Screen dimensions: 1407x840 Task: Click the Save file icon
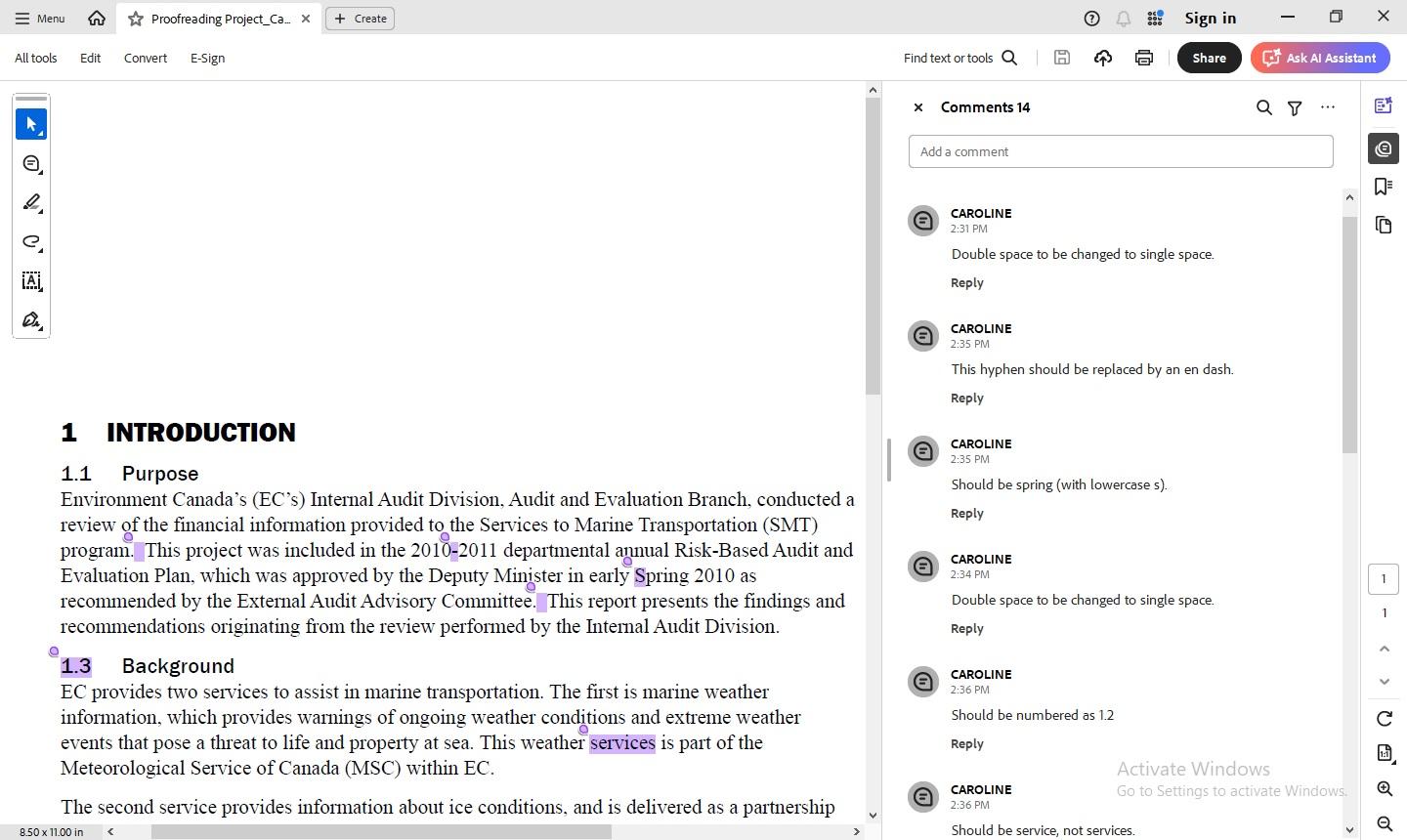pyautogui.click(x=1062, y=58)
